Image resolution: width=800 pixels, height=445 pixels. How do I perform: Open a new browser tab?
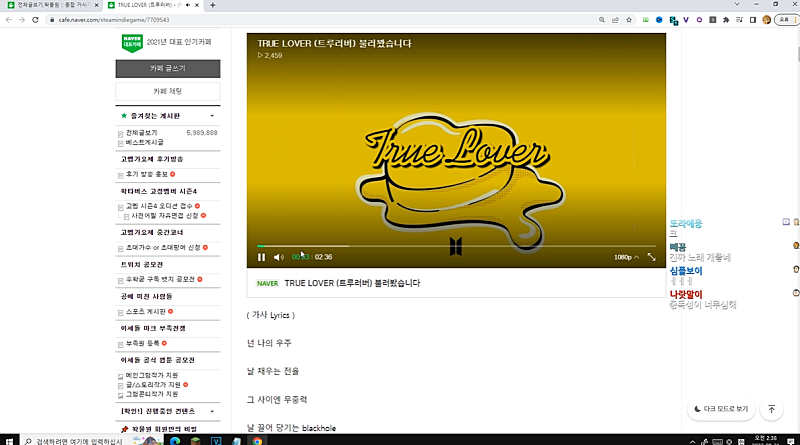point(213,5)
